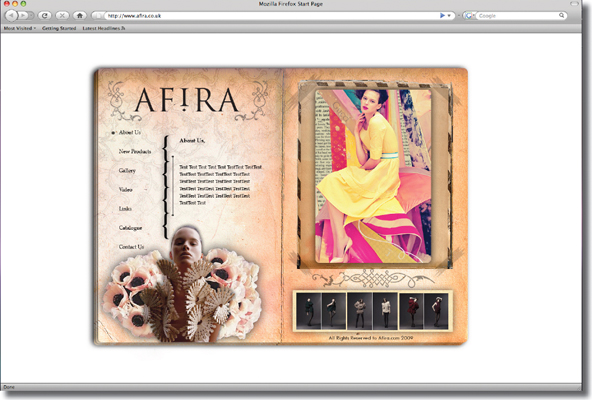The width and height of the screenshot is (598, 400).
Task: Click the search magnifier icon
Action: (x=561, y=16)
